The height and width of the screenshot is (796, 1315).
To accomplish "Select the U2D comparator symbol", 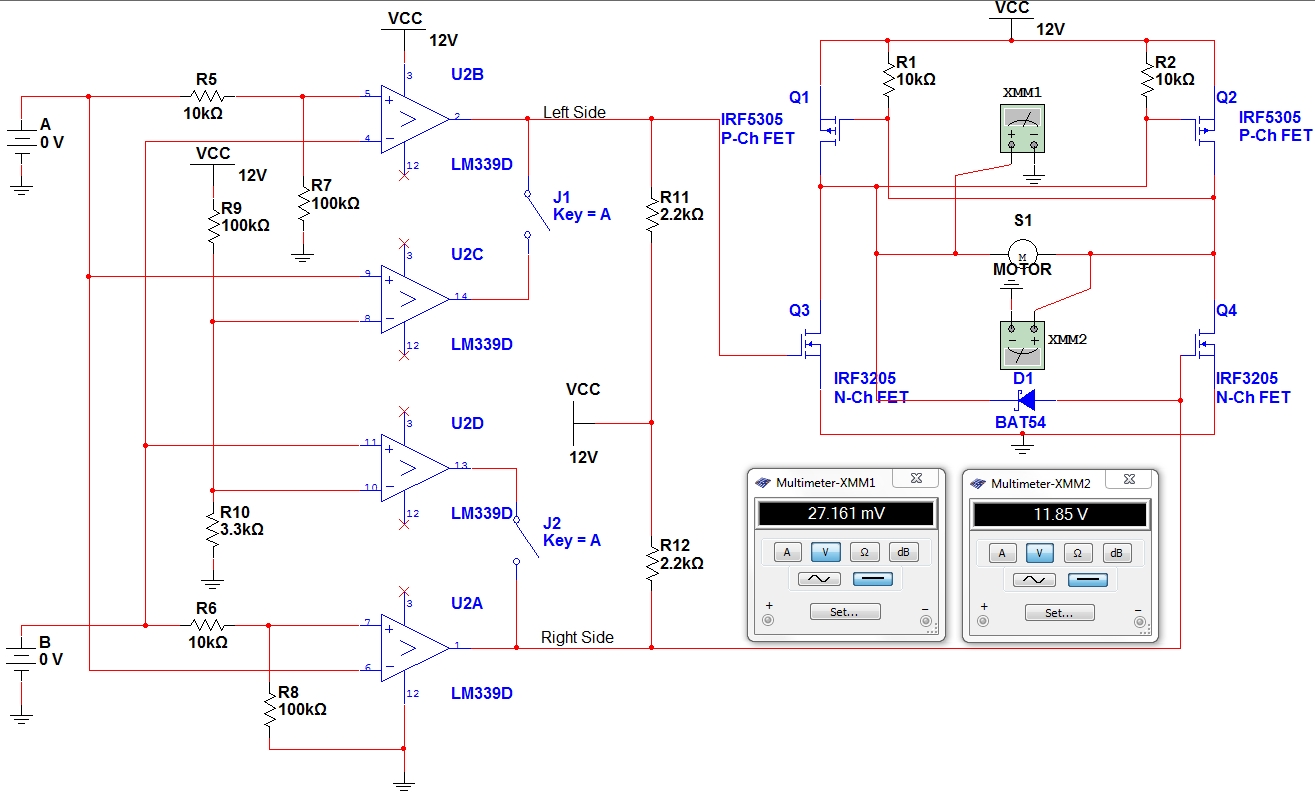I will pyautogui.click(x=415, y=467).
